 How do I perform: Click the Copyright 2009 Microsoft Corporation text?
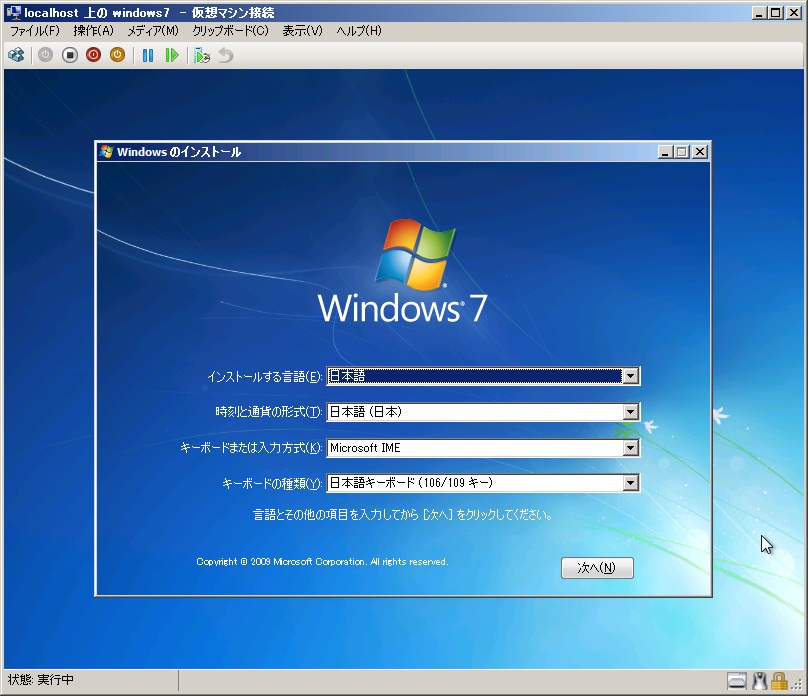click(x=322, y=562)
